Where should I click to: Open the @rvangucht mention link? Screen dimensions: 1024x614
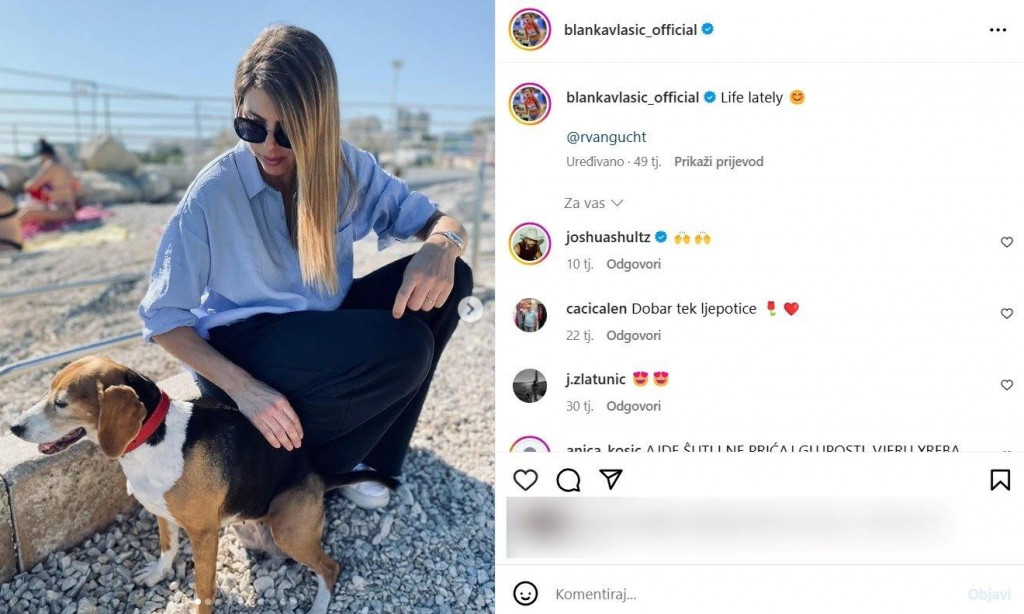606,137
